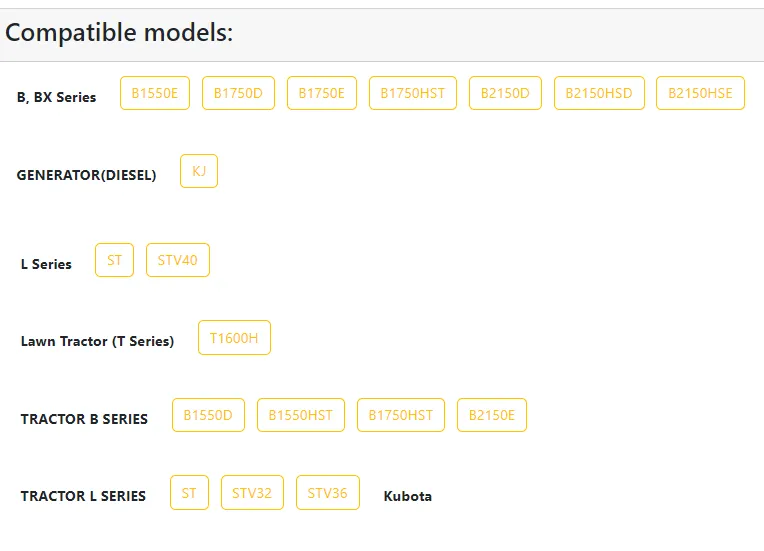Choose B1550D in Tractor B Series
This screenshot has height=551, width=764.
tap(208, 415)
